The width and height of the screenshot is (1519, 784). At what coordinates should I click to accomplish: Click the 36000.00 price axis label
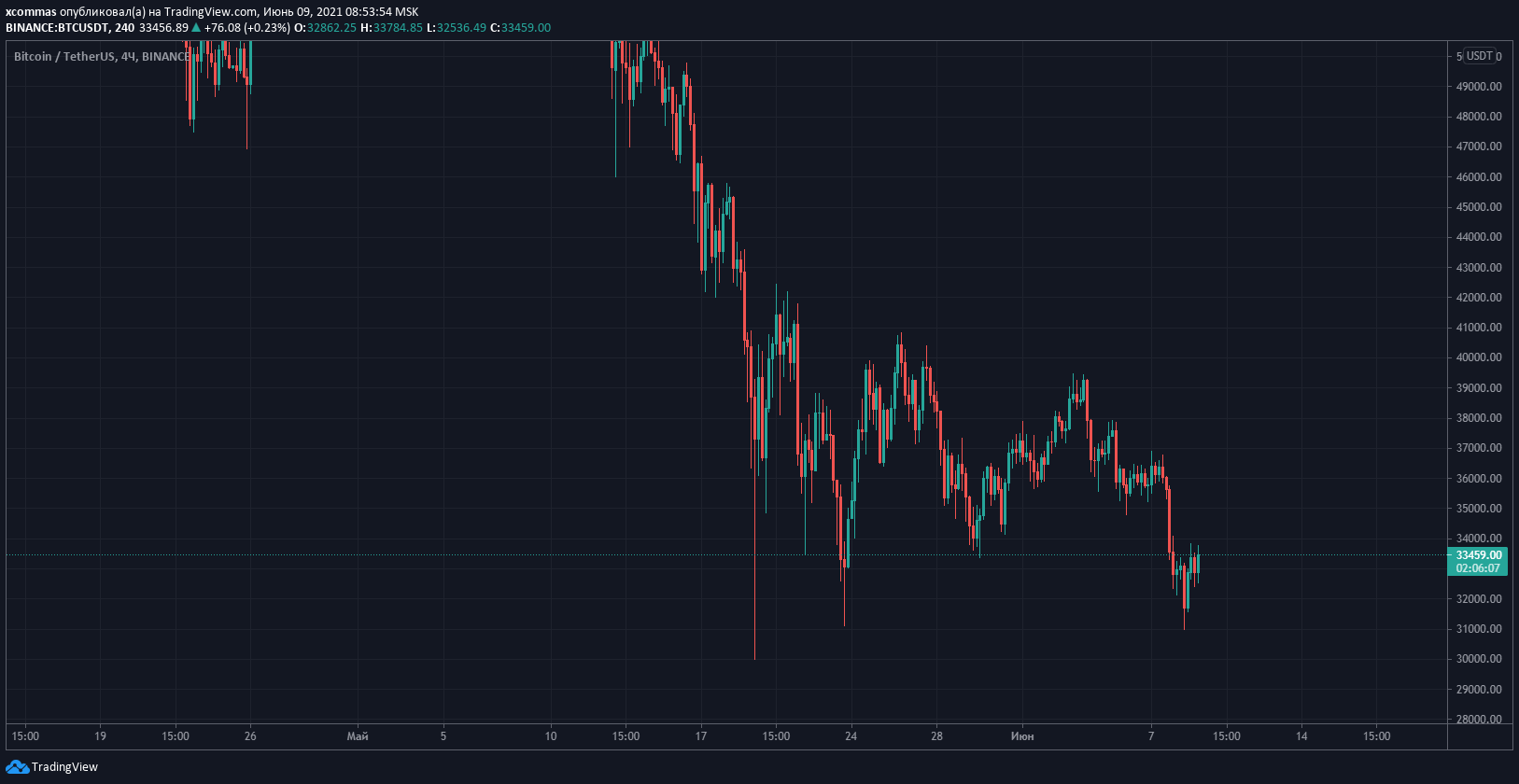(1479, 479)
